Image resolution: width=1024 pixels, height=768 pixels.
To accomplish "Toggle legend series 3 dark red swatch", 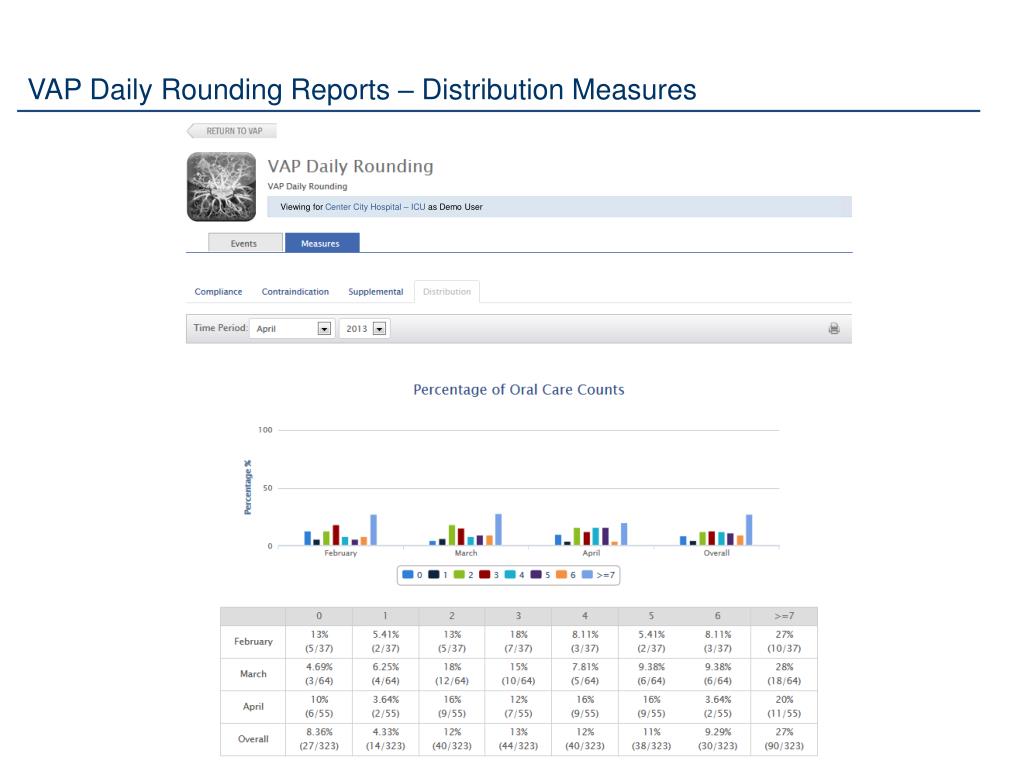I will [485, 575].
